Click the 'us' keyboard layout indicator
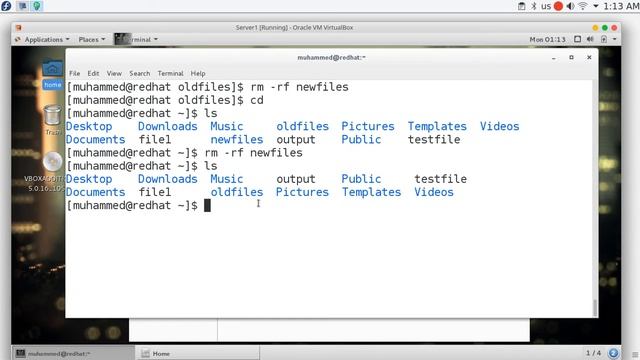Screen dimensions: 640x360 (546, 6)
